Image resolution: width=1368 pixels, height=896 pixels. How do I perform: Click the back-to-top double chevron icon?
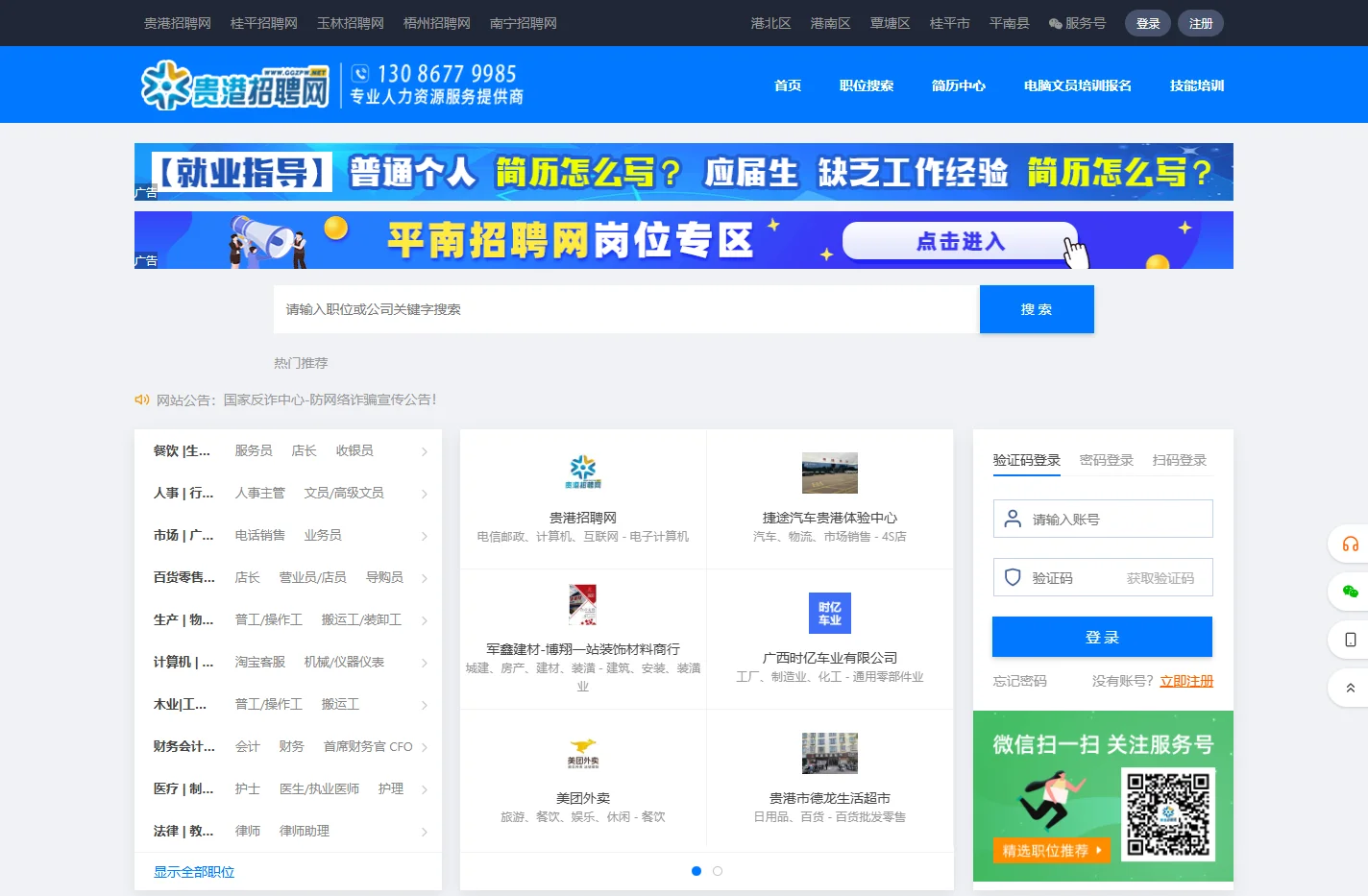1350,688
